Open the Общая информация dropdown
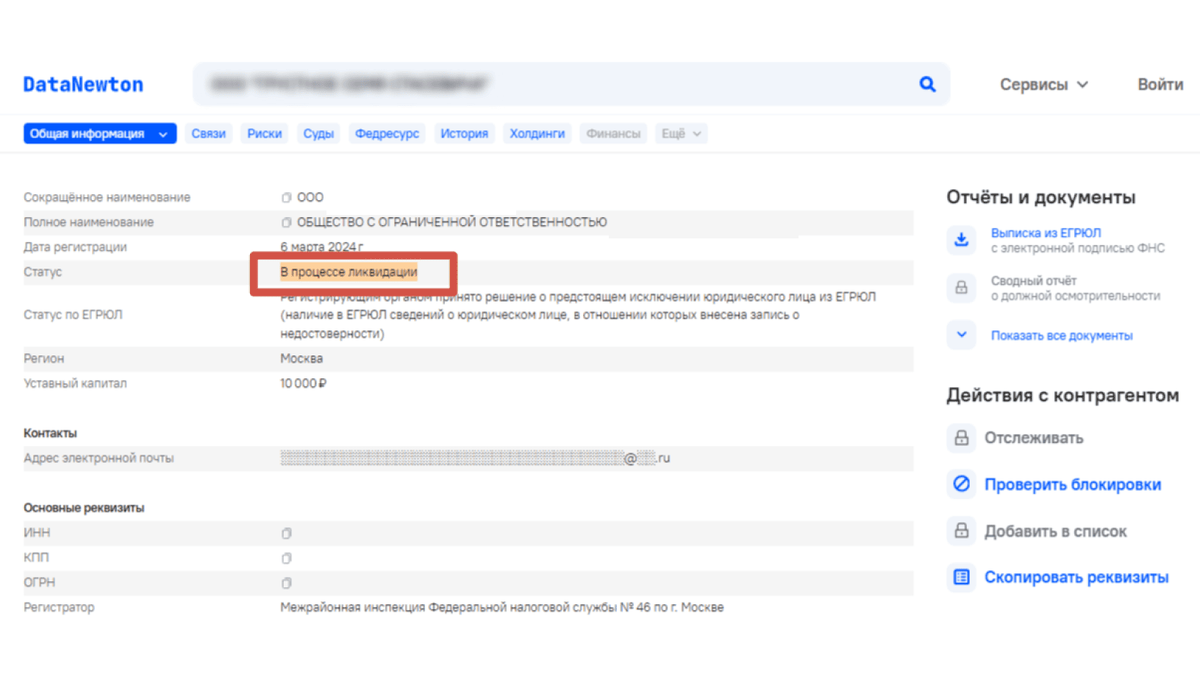 click(100, 133)
